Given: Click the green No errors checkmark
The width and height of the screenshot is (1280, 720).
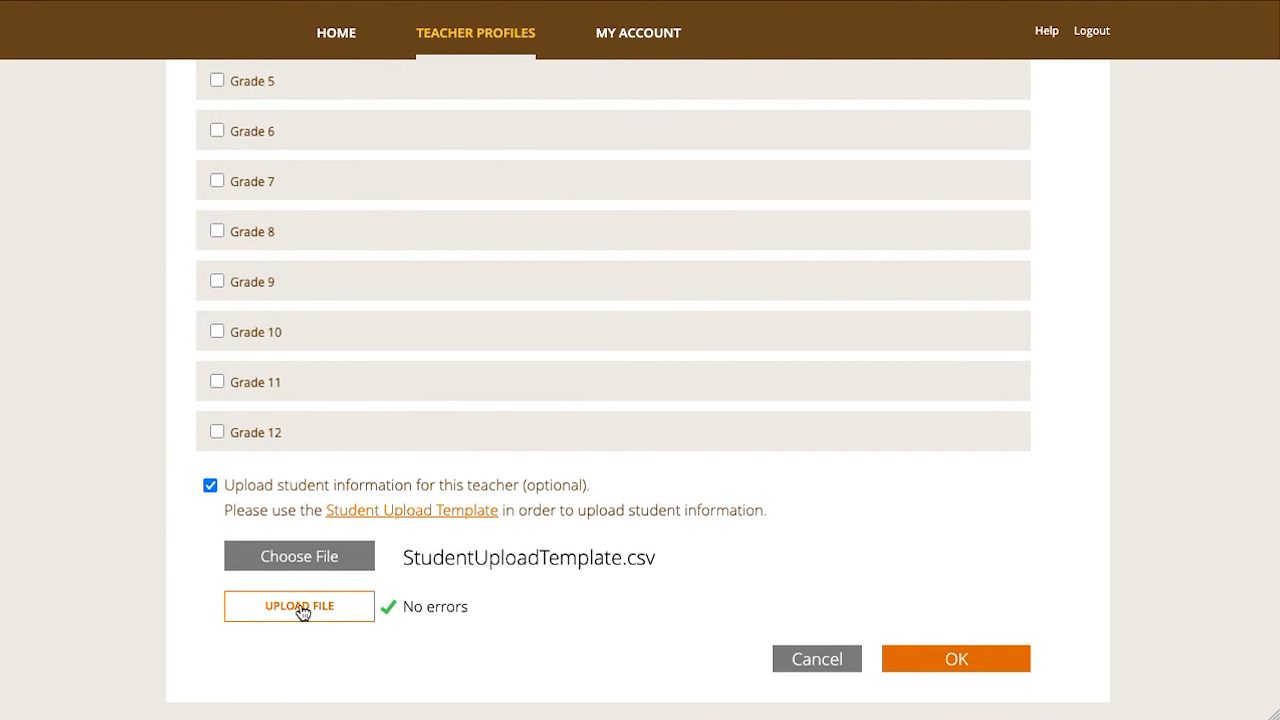Looking at the screenshot, I should pos(388,607).
